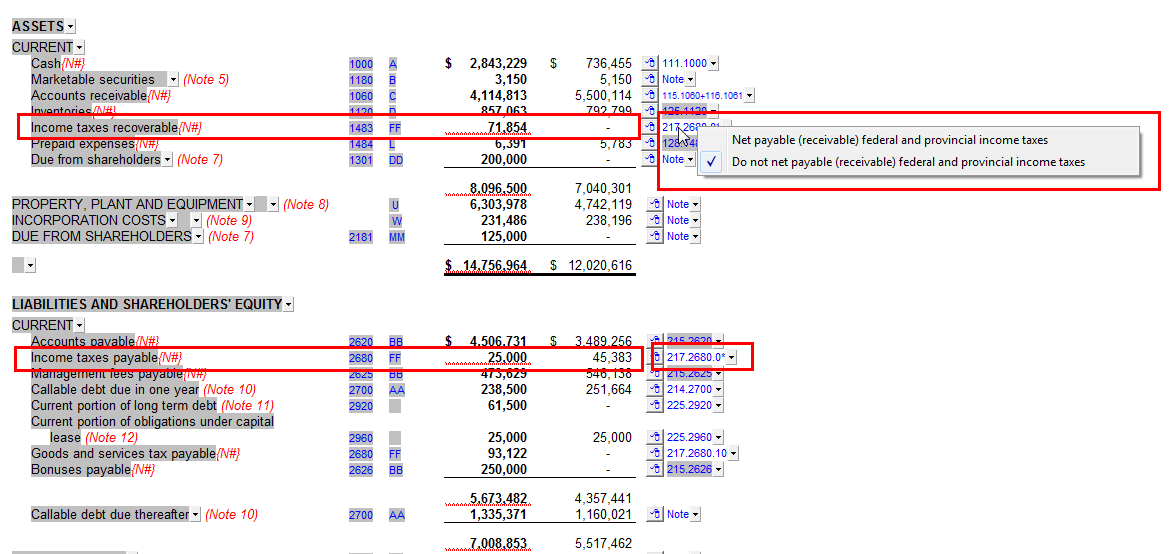
Task: Click the mouse options icon on the Income taxes recoverable row
Action: point(651,127)
